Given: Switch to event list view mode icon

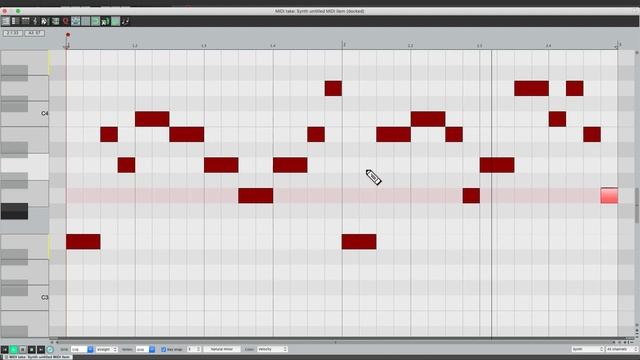Looking at the screenshot, I should click(26, 21).
